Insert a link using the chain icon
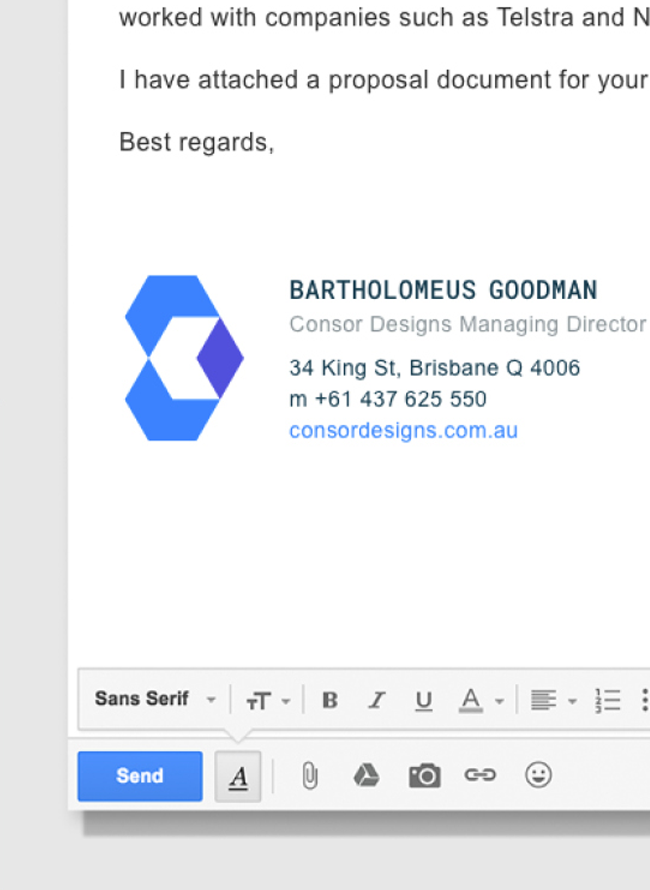 pyautogui.click(x=480, y=776)
